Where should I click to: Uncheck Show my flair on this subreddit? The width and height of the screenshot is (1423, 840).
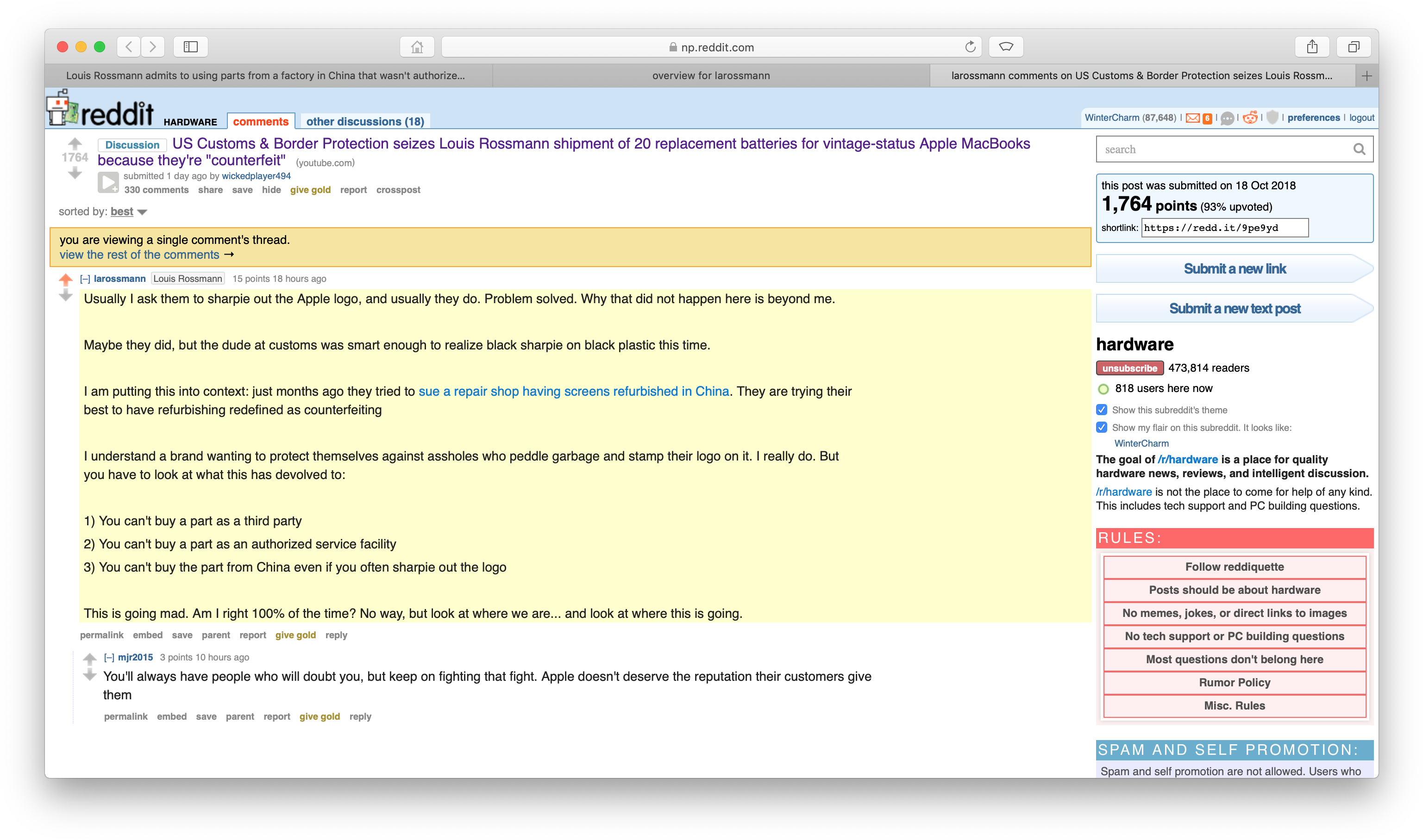click(1101, 427)
